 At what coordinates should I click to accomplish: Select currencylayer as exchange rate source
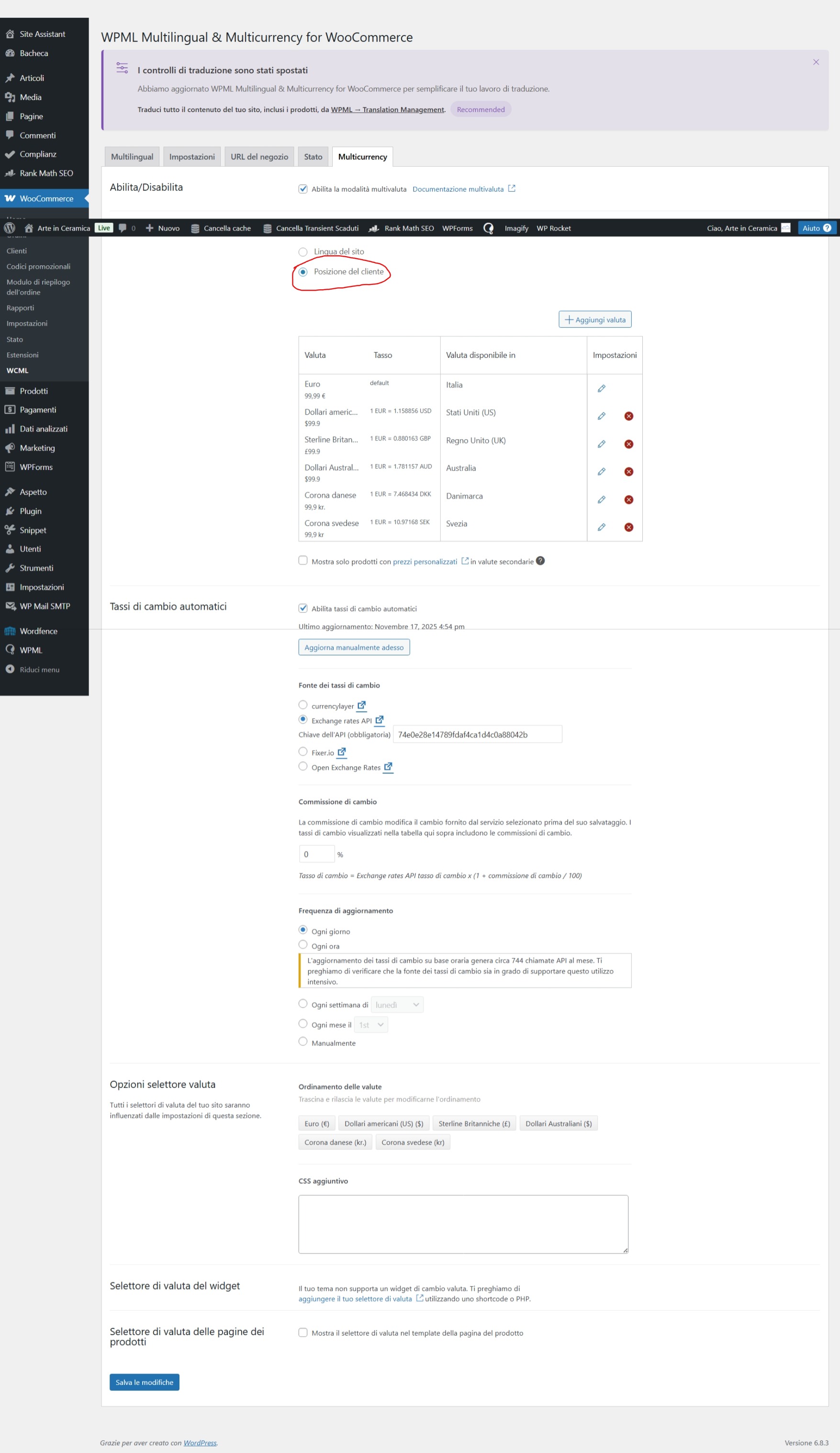pos(303,704)
